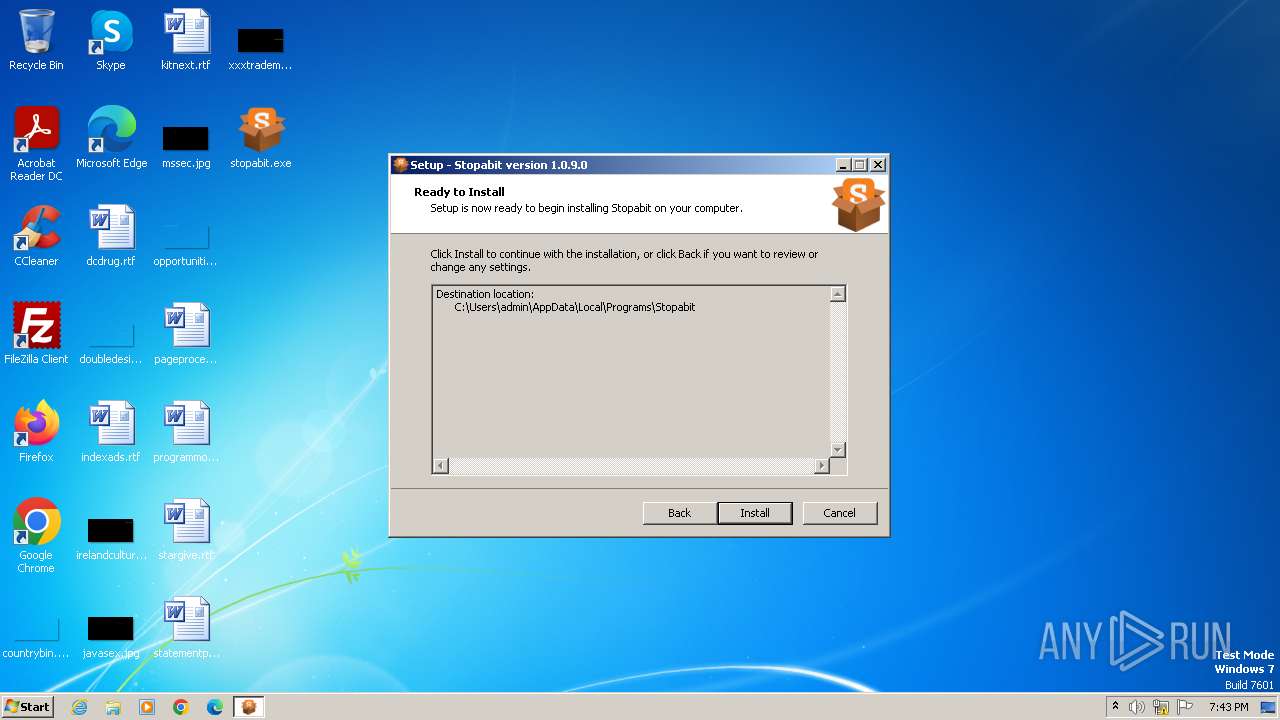
Task: Click the destination path text
Action: tap(575, 307)
